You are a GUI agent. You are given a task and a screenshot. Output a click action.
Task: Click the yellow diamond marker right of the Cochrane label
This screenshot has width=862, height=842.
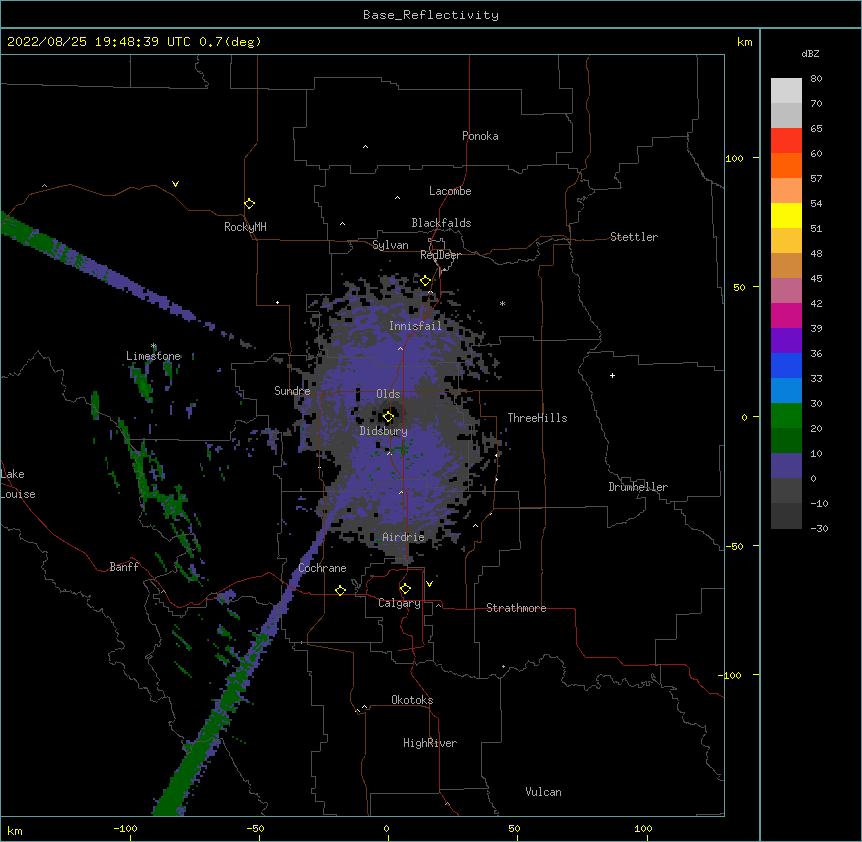coord(340,590)
